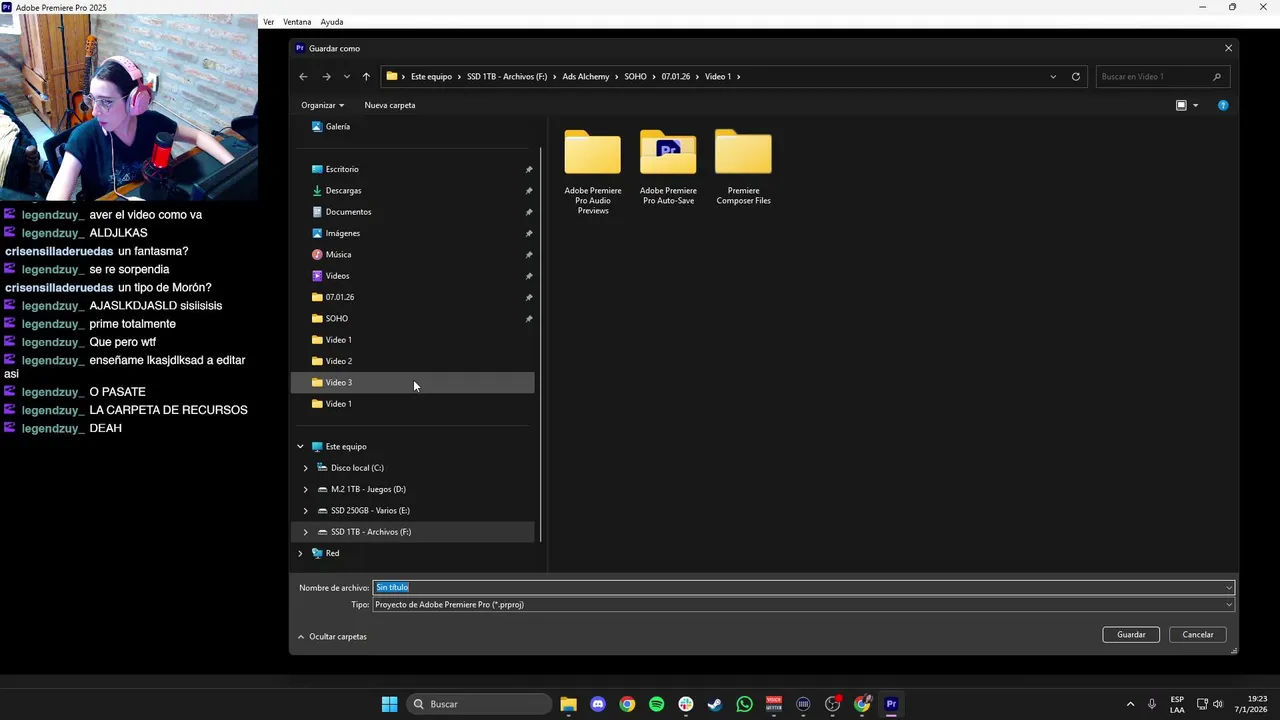
Task: Click Ocultar carpetas toggle
Action: tap(332, 636)
